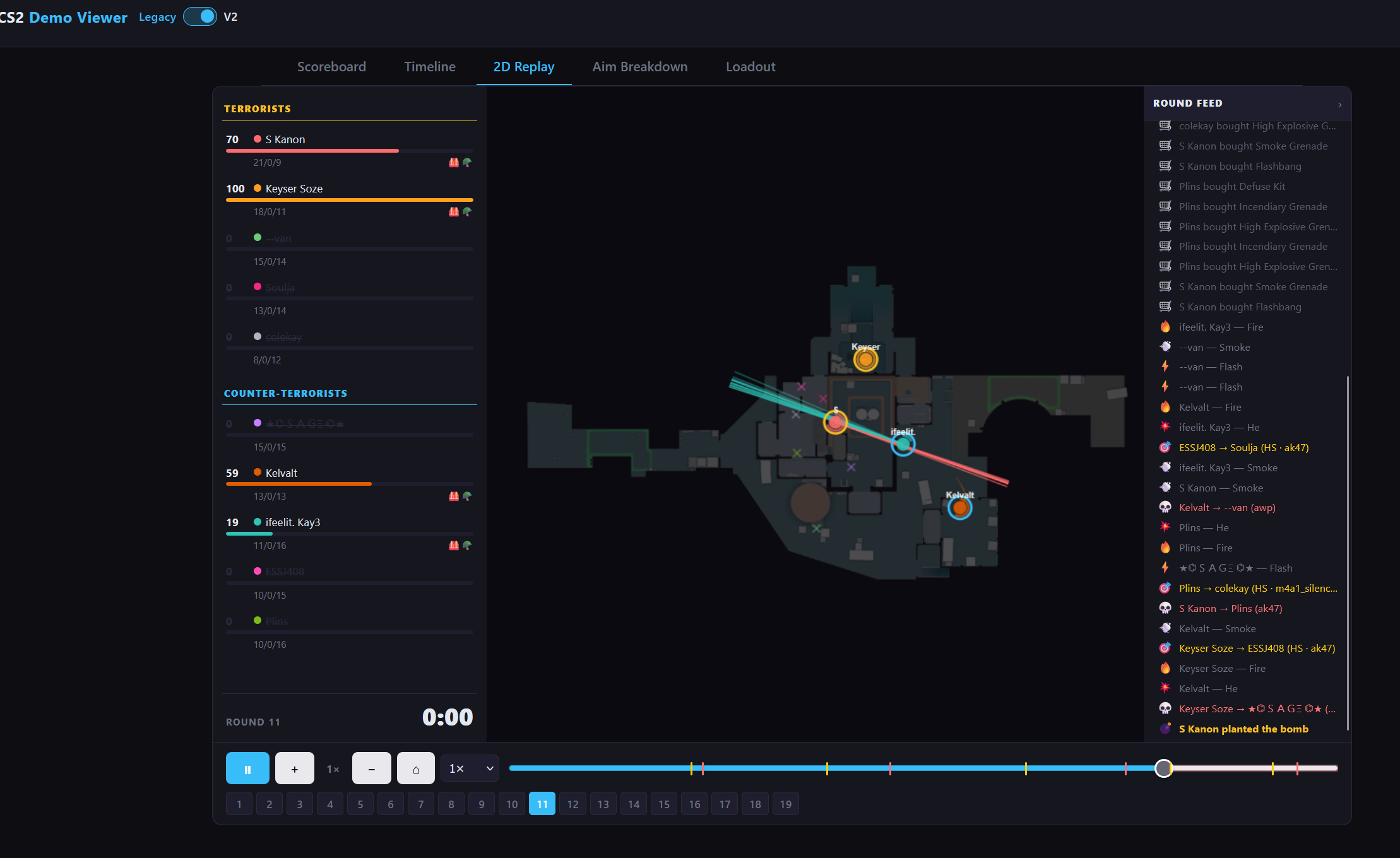1400x858 pixels.
Task: Jump to round 1
Action: tap(239, 804)
